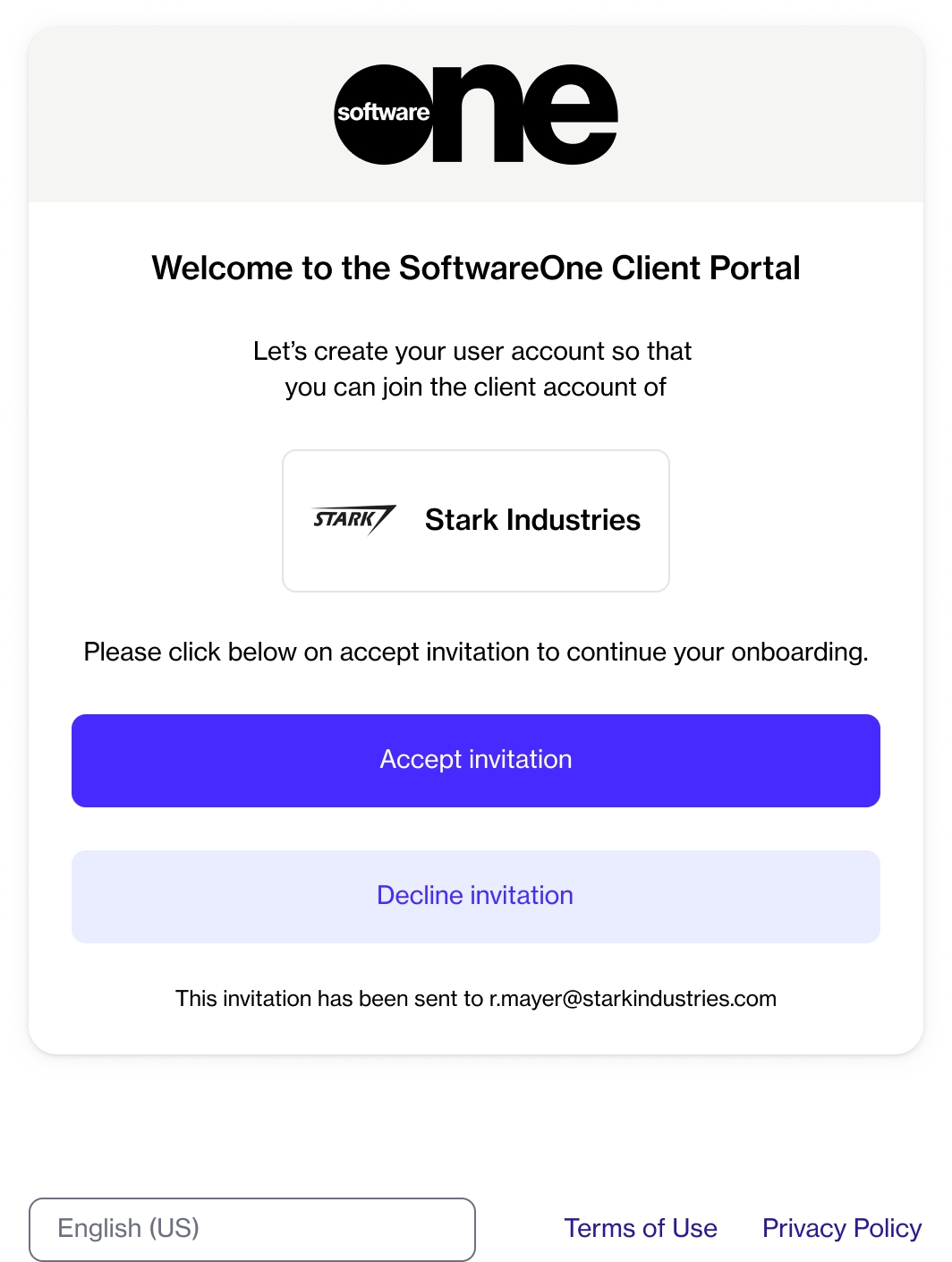952x1262 pixels.
Task: Open the Terms of Use link
Action: [641, 1229]
